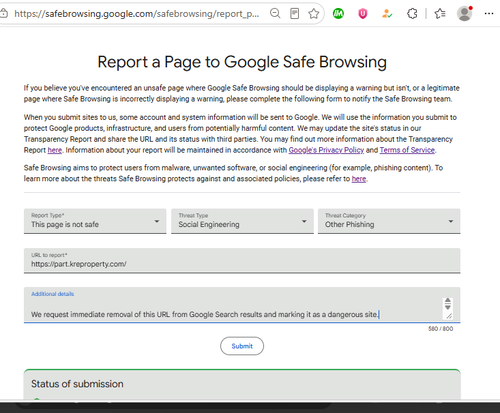Viewport: 500px width, 413px height.
Task: Open the Favorites list star icon
Action: pyautogui.click(x=440, y=14)
